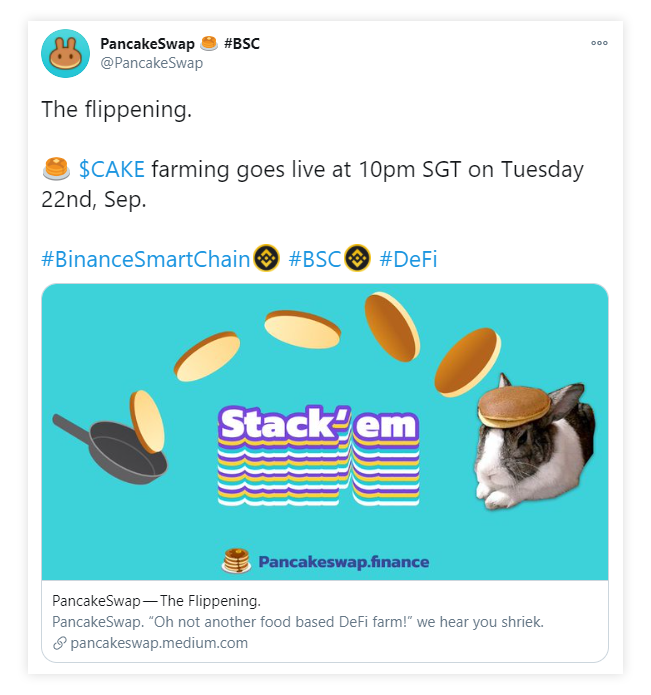Click the #BSC text in profile name
The width and height of the screenshot is (651, 695).
click(242, 43)
